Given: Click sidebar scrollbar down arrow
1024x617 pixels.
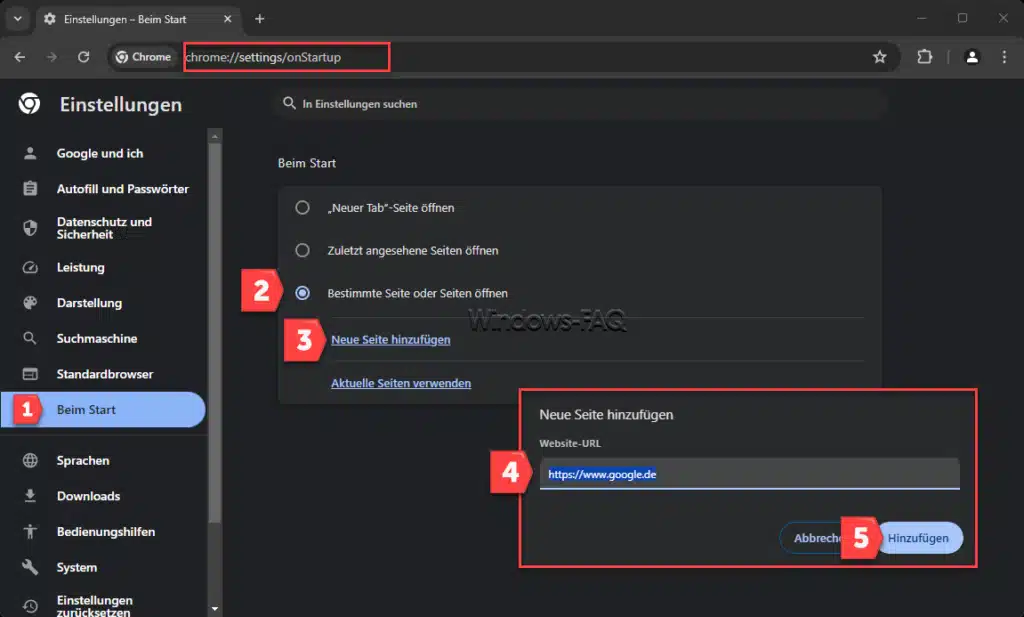Looking at the screenshot, I should click(x=215, y=609).
